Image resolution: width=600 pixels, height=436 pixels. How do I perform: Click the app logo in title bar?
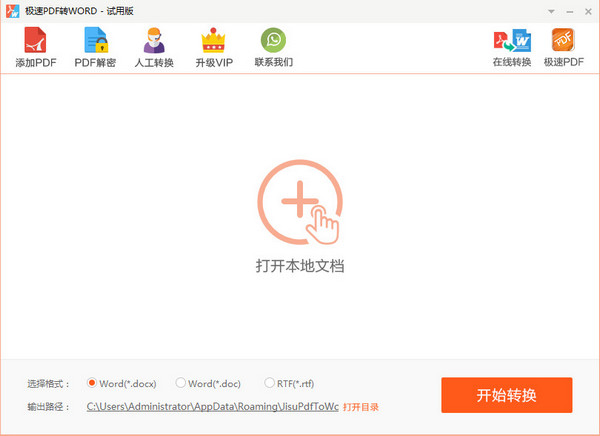click(12, 11)
